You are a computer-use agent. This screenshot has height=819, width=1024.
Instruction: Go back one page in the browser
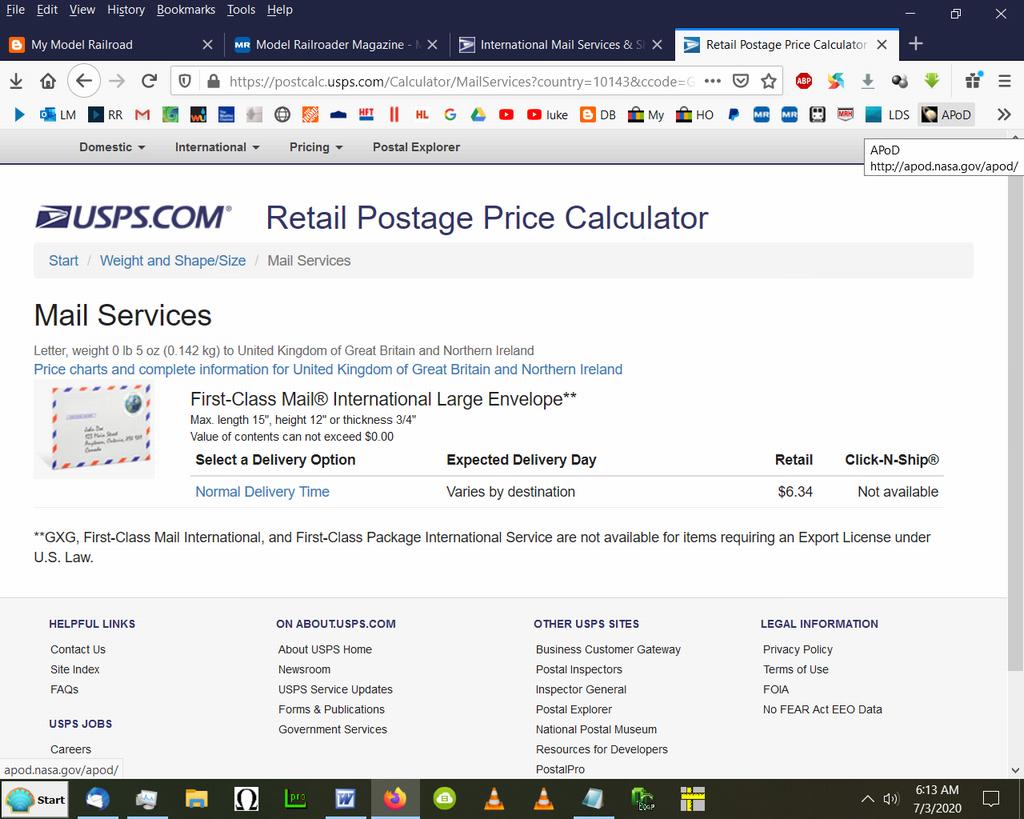click(84, 81)
